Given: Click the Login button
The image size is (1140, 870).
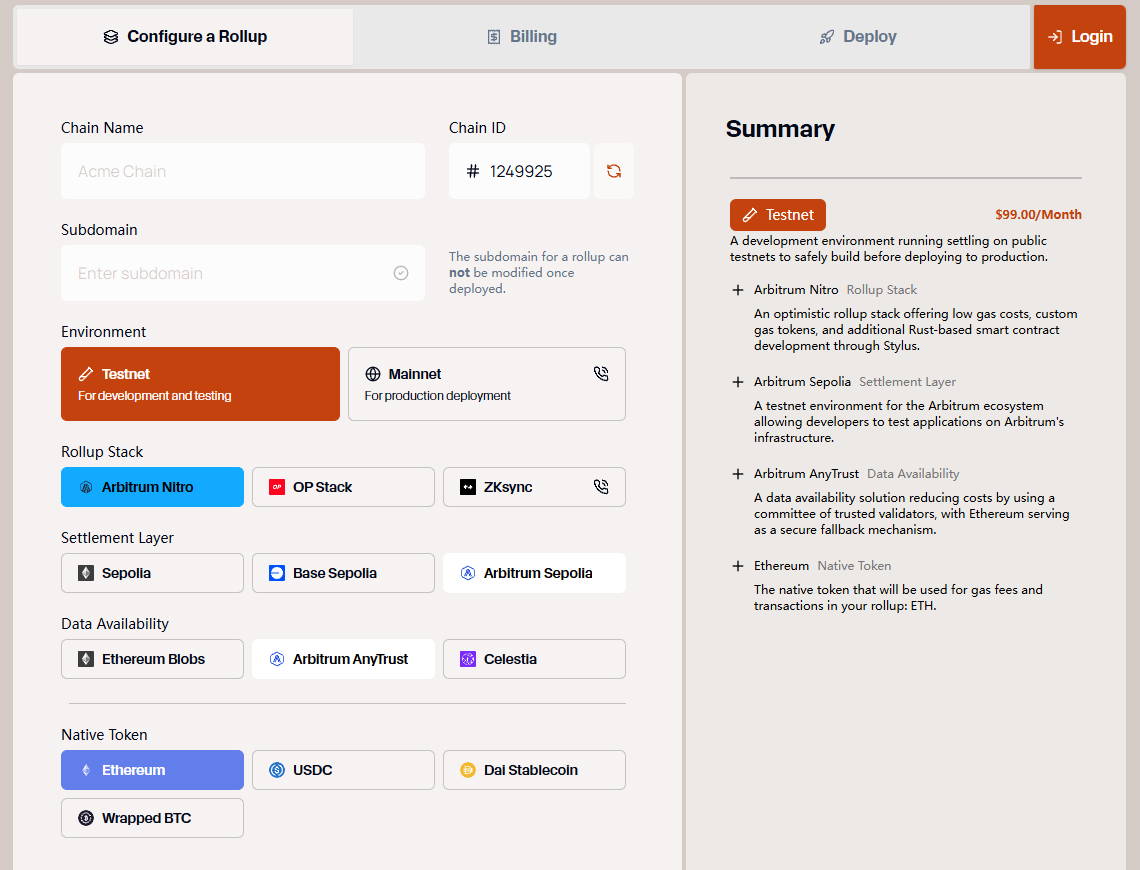Looking at the screenshot, I should point(1080,37).
